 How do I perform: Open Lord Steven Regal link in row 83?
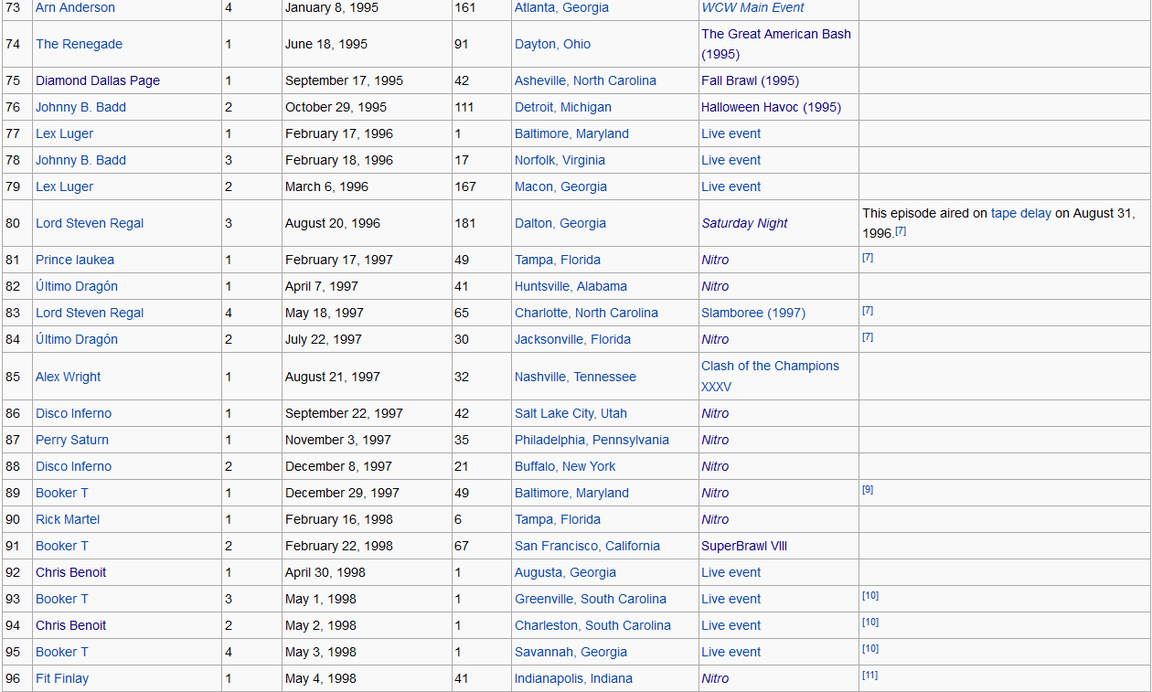pyautogui.click(x=90, y=313)
